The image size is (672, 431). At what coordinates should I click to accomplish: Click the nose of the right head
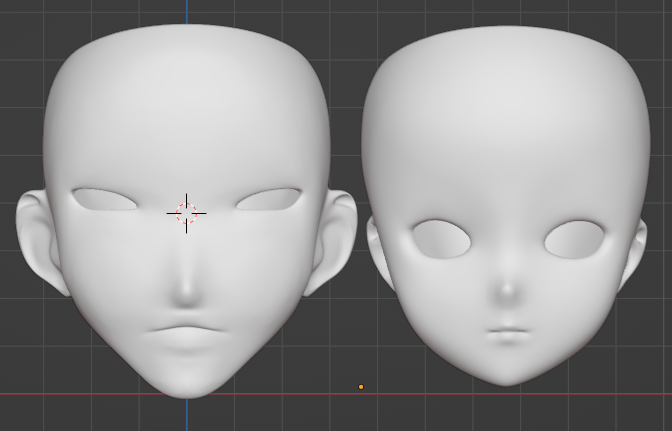507,291
